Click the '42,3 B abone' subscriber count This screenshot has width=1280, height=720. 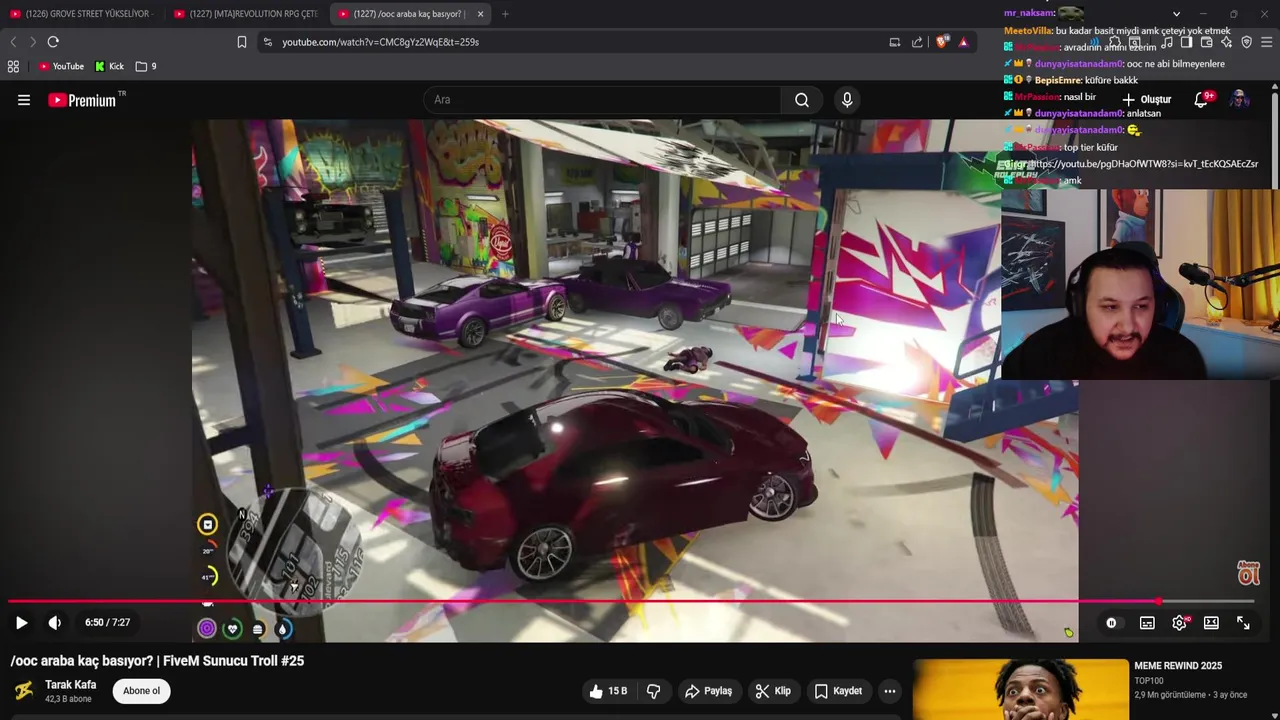point(68,699)
